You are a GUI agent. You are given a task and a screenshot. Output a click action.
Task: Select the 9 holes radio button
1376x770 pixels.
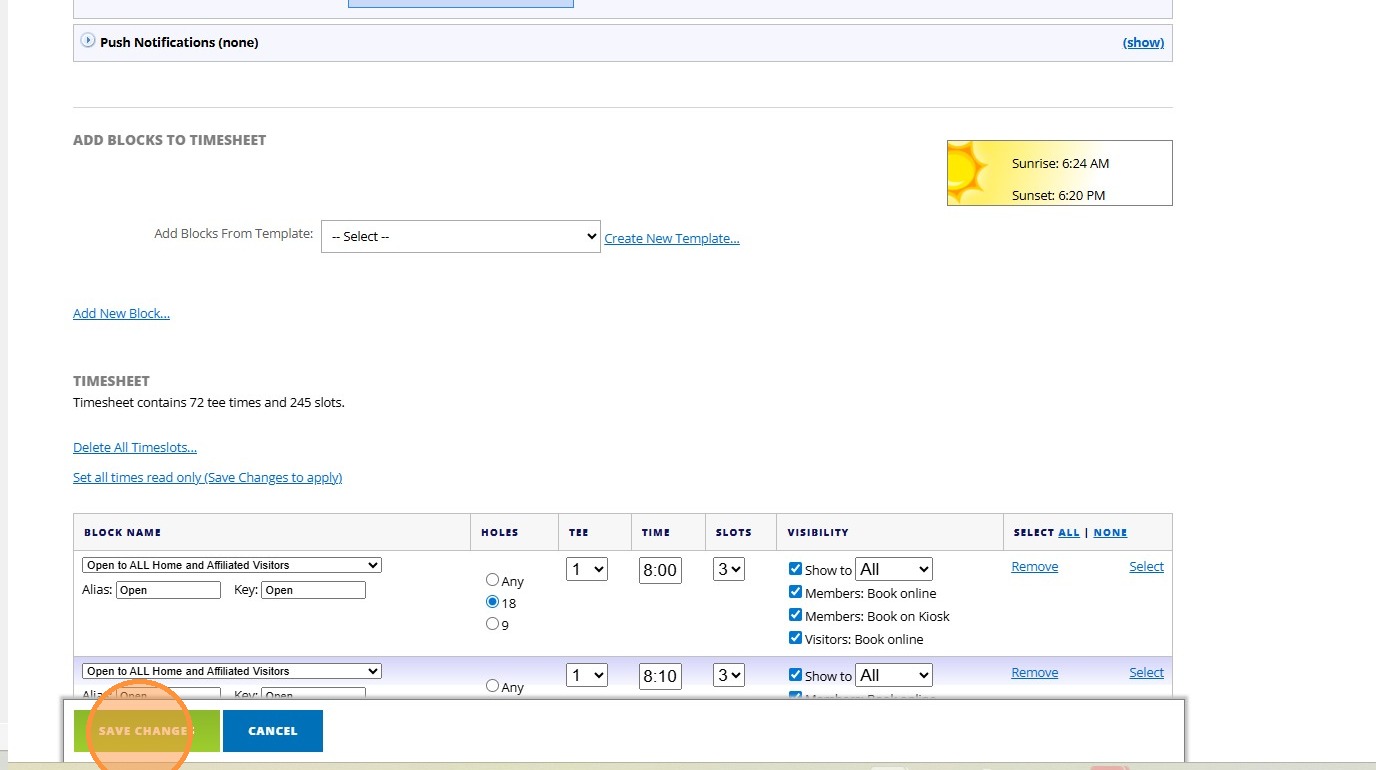[492, 624]
